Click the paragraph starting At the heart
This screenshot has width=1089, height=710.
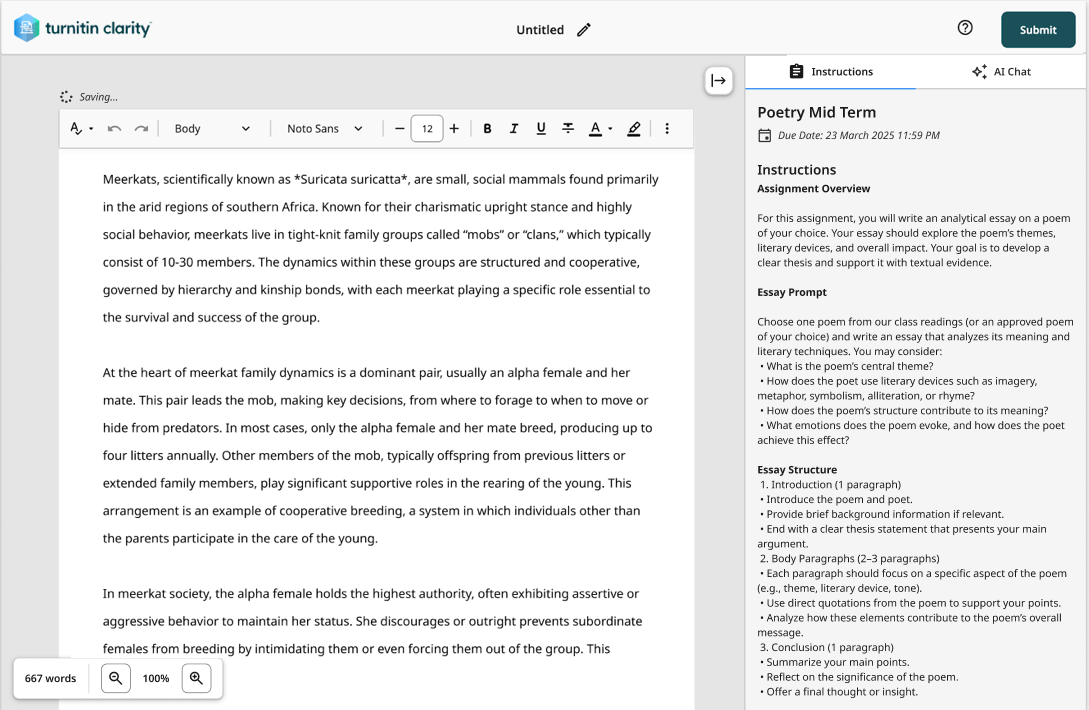(379, 455)
